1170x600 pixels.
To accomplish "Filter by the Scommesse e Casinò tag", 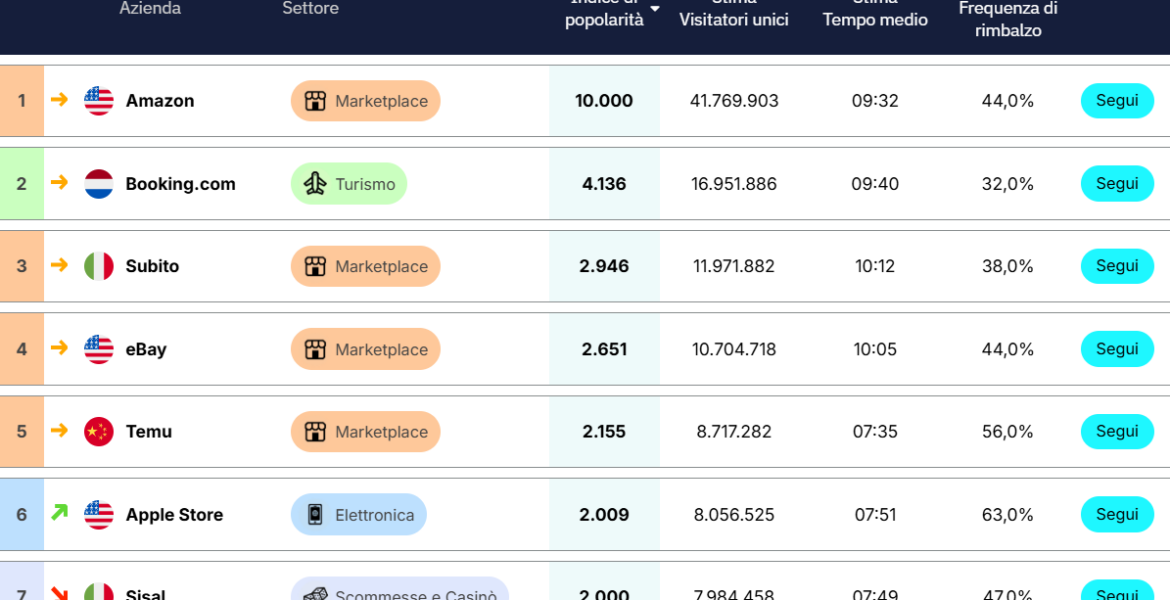I will click(400, 590).
